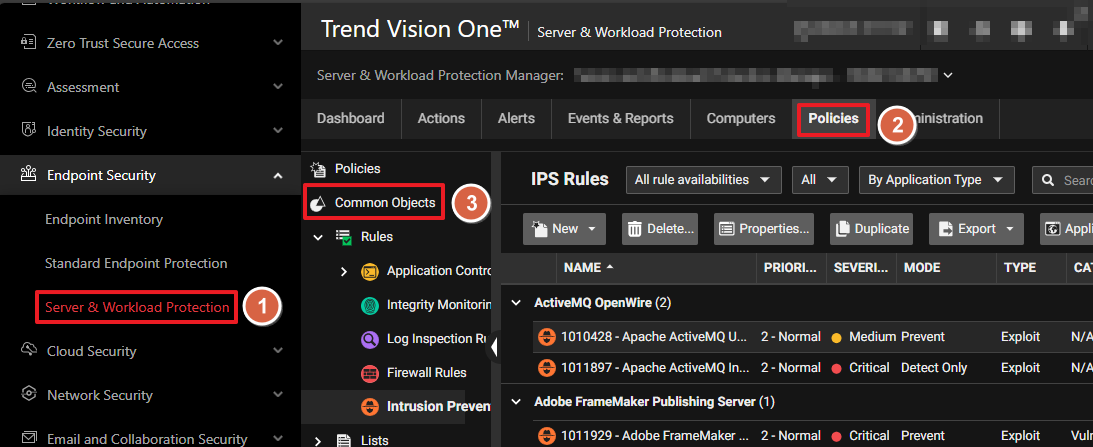Click the Firewall Rules icon
1093x447 pixels.
tap(369, 372)
